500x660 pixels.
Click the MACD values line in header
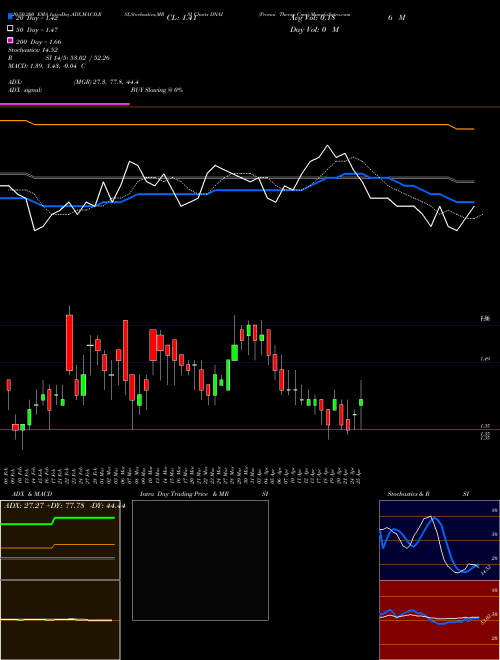coord(47,66)
